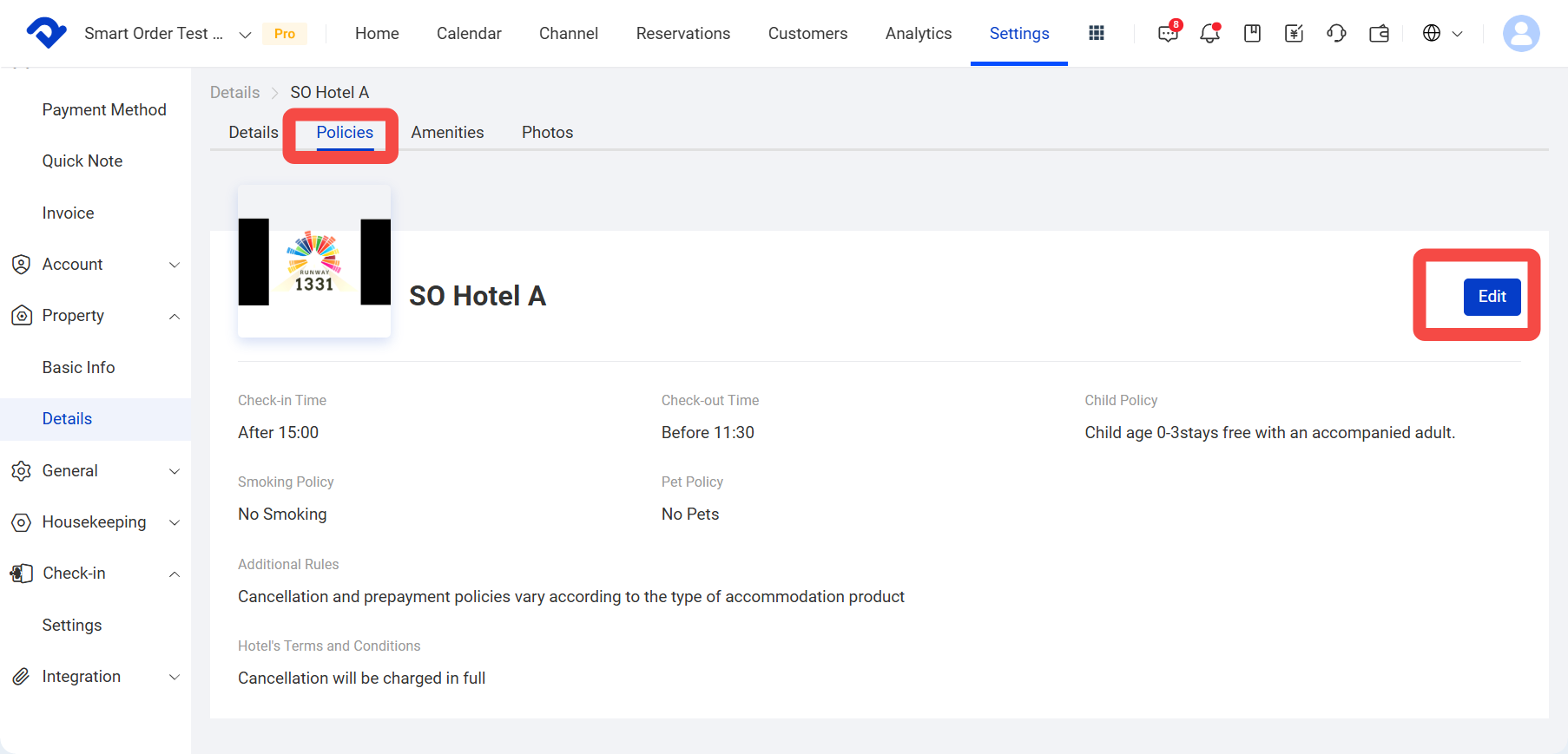The width and height of the screenshot is (1568, 754).
Task: Click the Property sidebar icon
Action: point(22,315)
